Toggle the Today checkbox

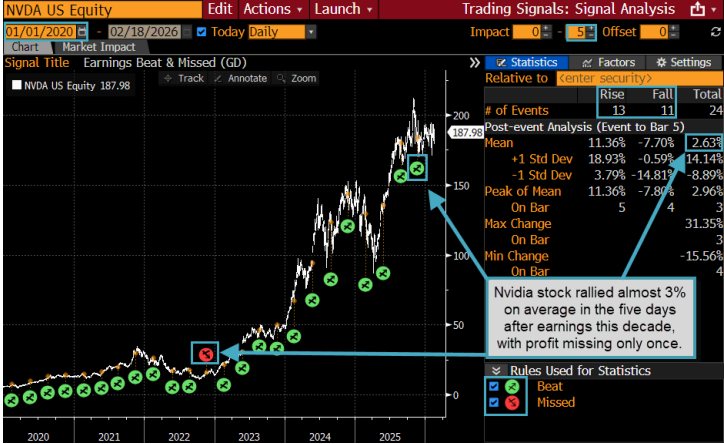pos(201,32)
